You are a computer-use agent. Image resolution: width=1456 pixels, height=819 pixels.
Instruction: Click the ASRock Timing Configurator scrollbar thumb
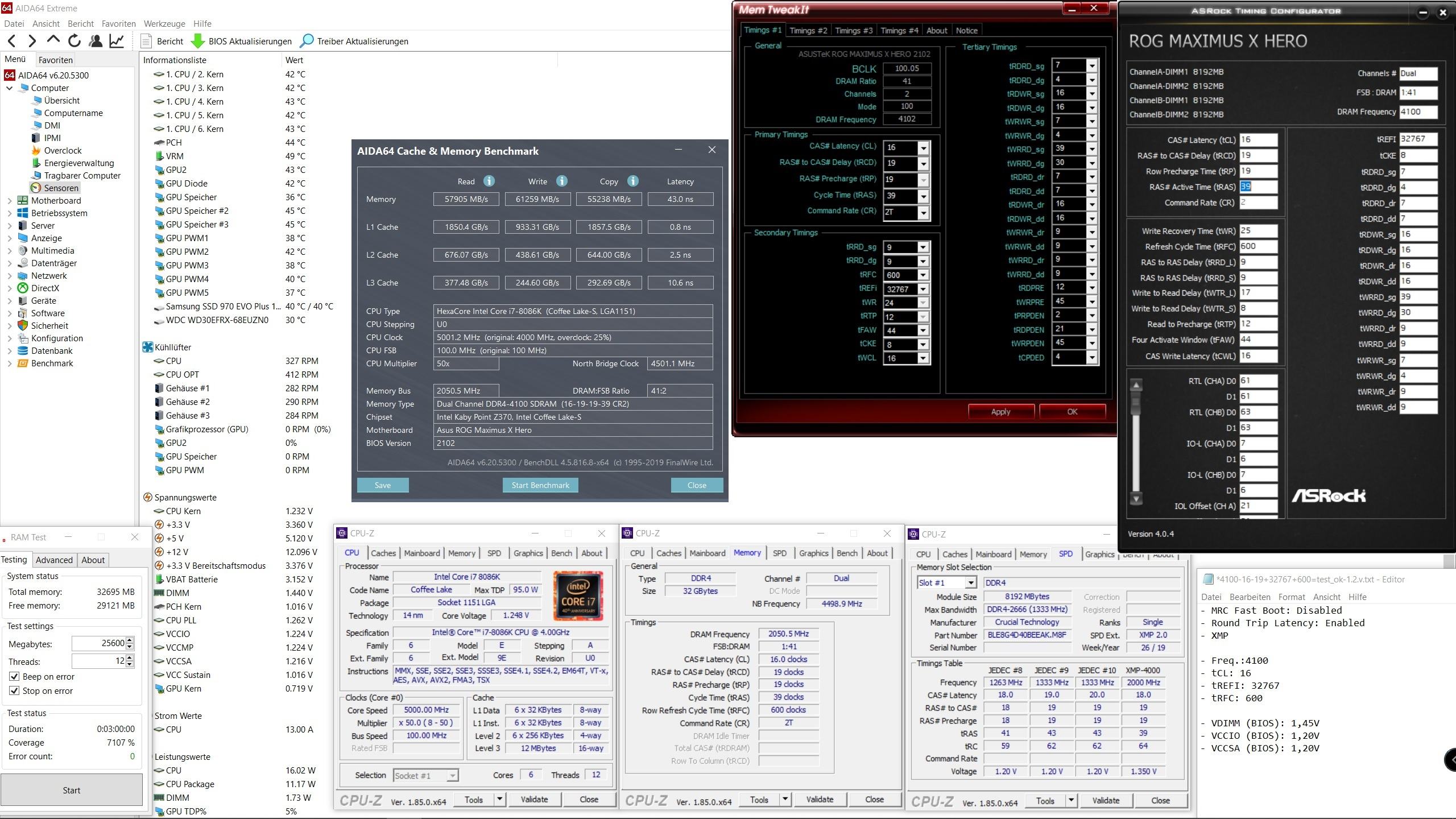1136,404
